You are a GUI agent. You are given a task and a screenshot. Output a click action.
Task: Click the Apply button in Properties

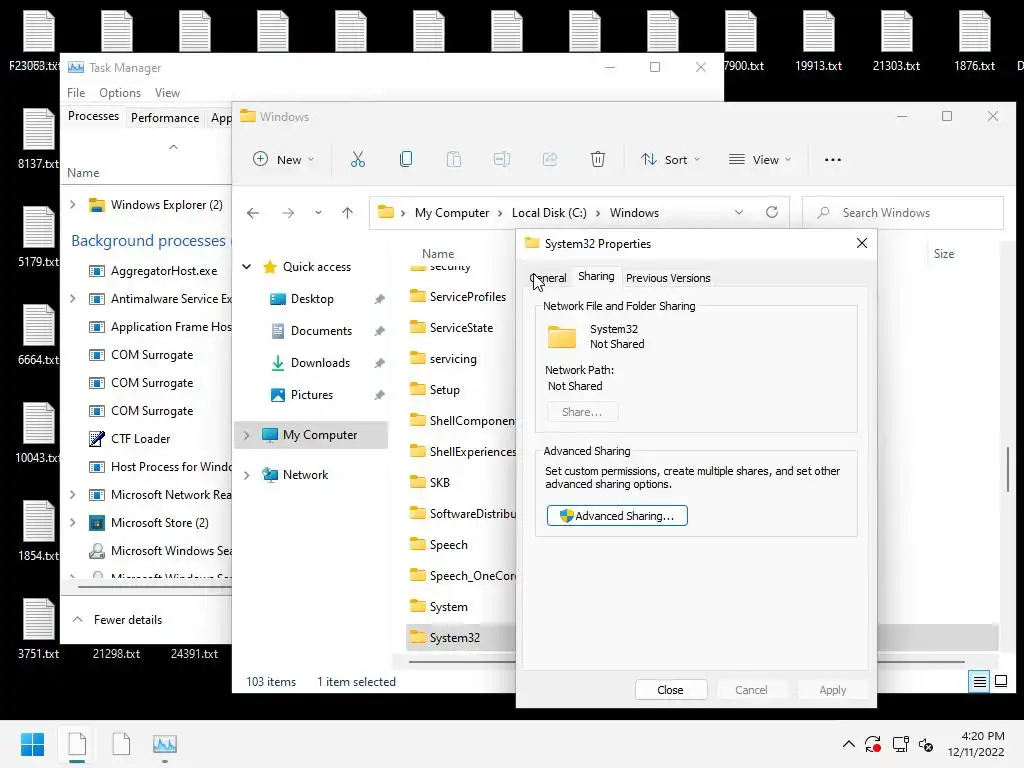[833, 690]
